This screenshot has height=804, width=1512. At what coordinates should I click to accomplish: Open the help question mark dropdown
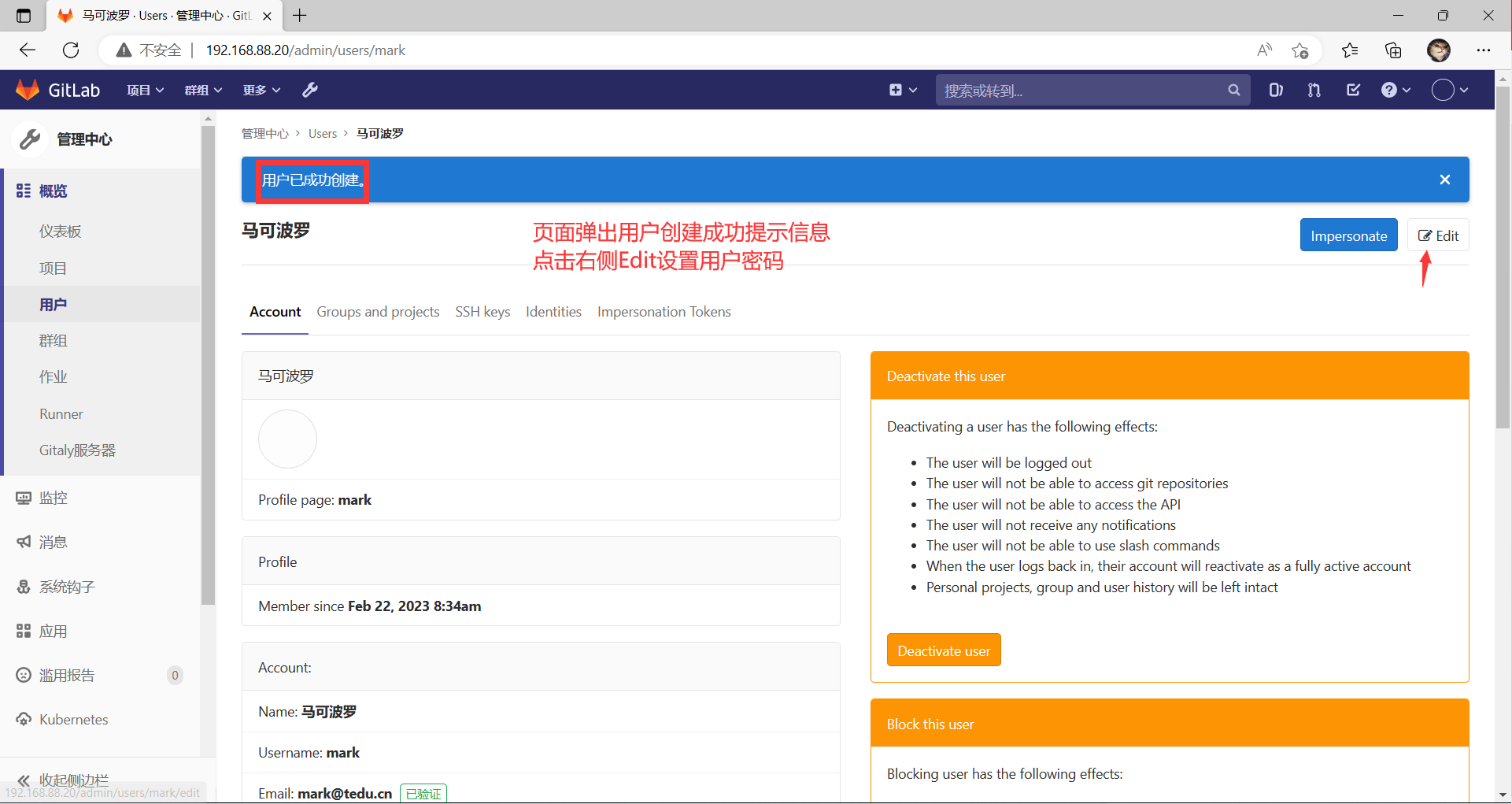click(1396, 90)
